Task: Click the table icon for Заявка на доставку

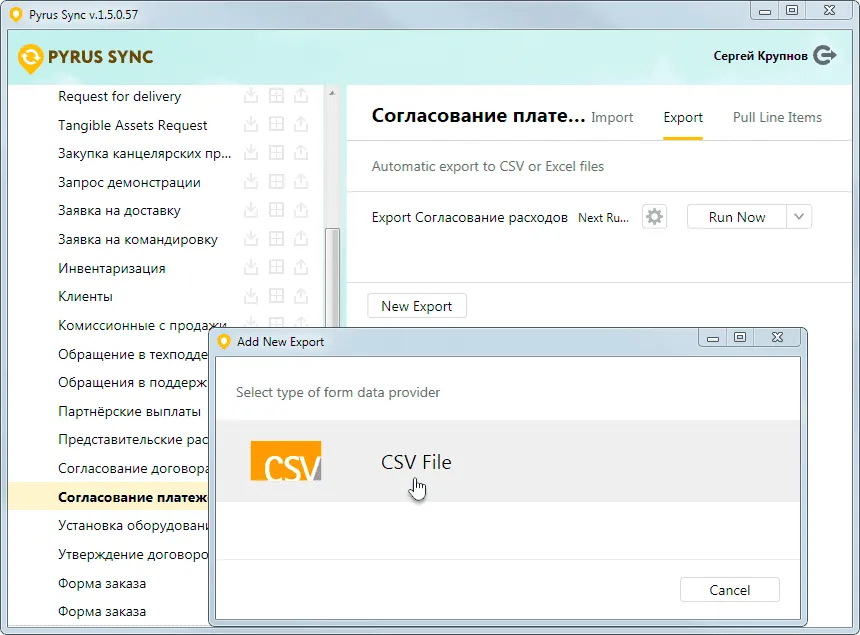Action: pos(276,210)
